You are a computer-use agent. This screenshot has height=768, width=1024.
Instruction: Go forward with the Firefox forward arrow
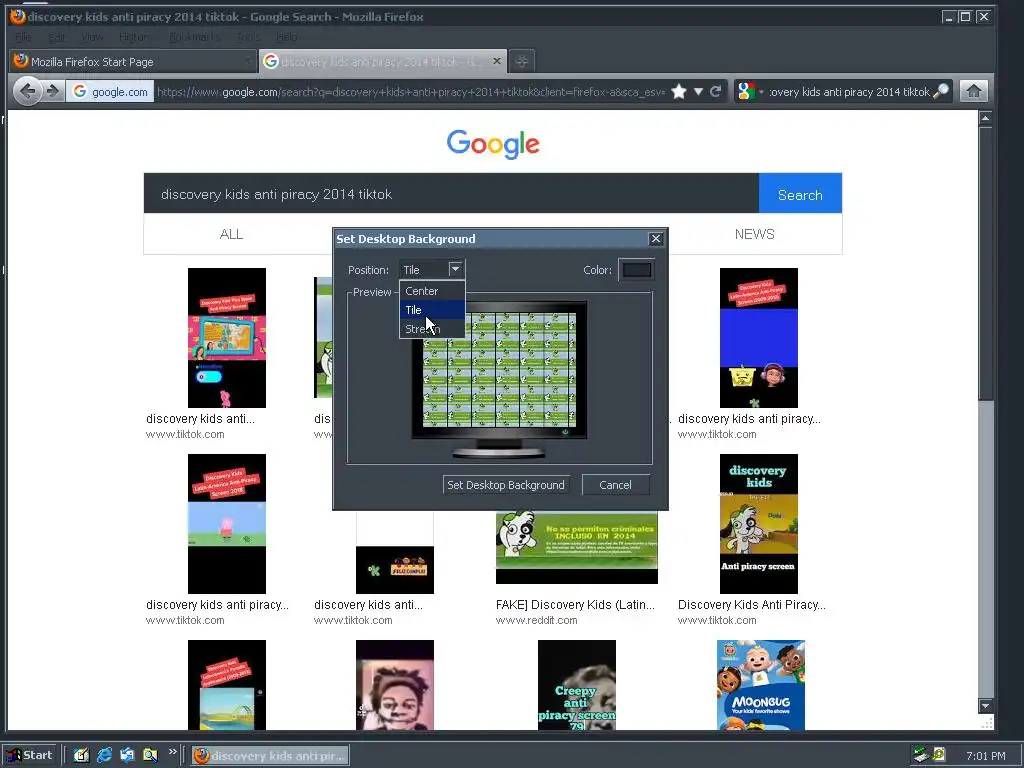coord(53,91)
